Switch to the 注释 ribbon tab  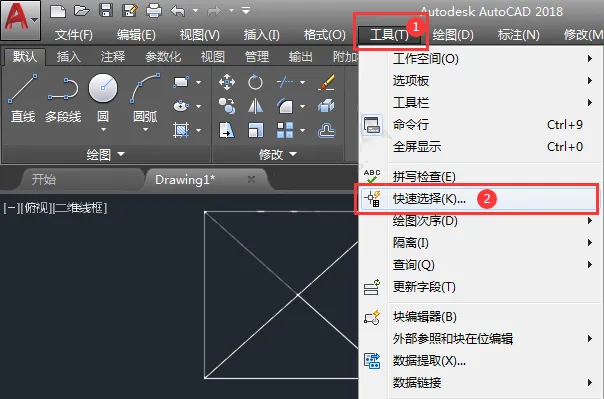click(x=113, y=57)
